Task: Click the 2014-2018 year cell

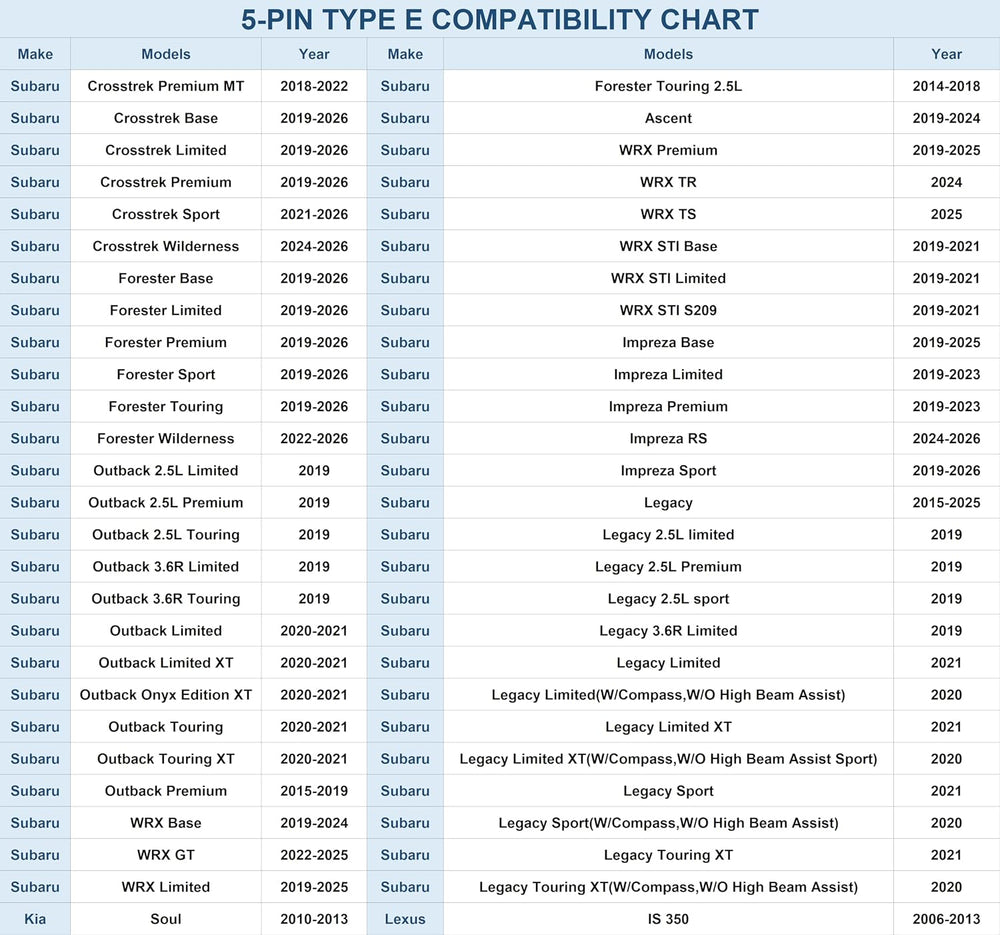Action: (x=946, y=86)
